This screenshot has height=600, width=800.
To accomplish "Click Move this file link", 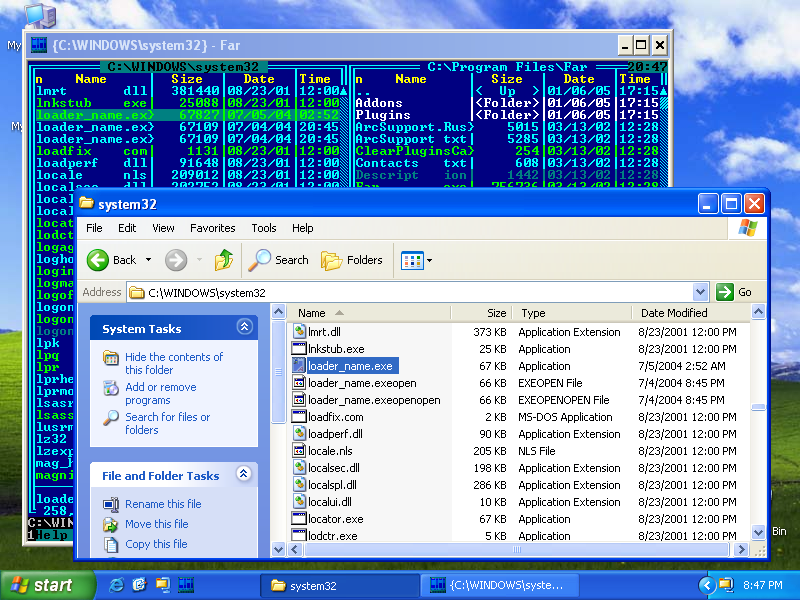I will click(x=157, y=524).
